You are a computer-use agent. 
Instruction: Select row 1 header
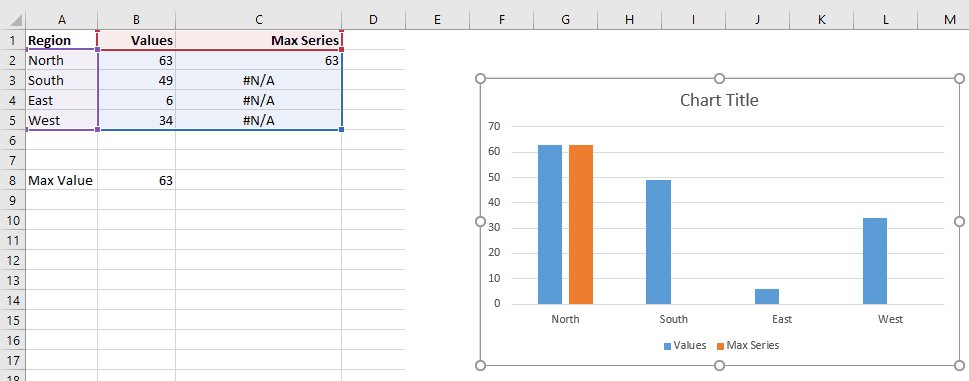[13, 40]
